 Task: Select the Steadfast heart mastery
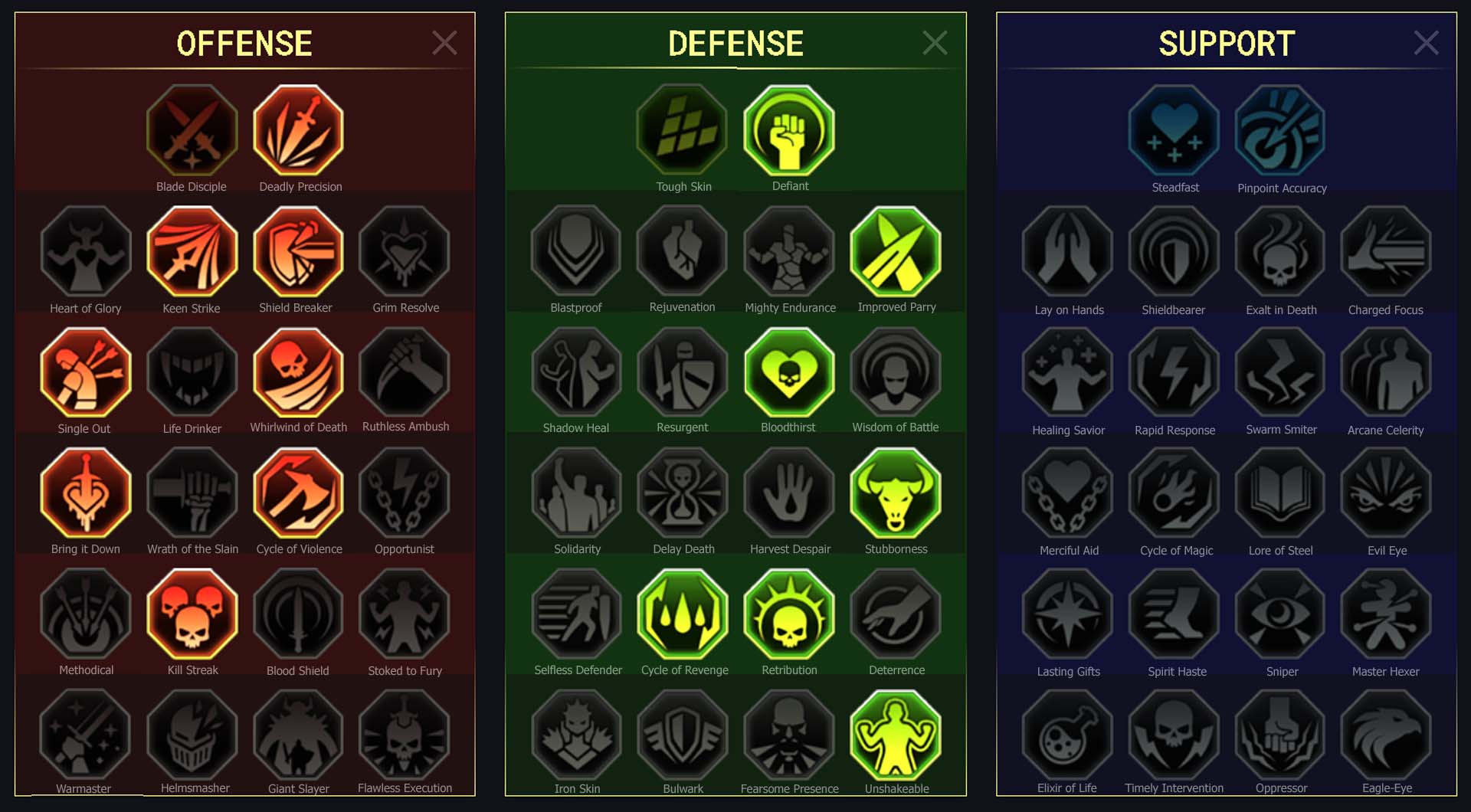1174,130
